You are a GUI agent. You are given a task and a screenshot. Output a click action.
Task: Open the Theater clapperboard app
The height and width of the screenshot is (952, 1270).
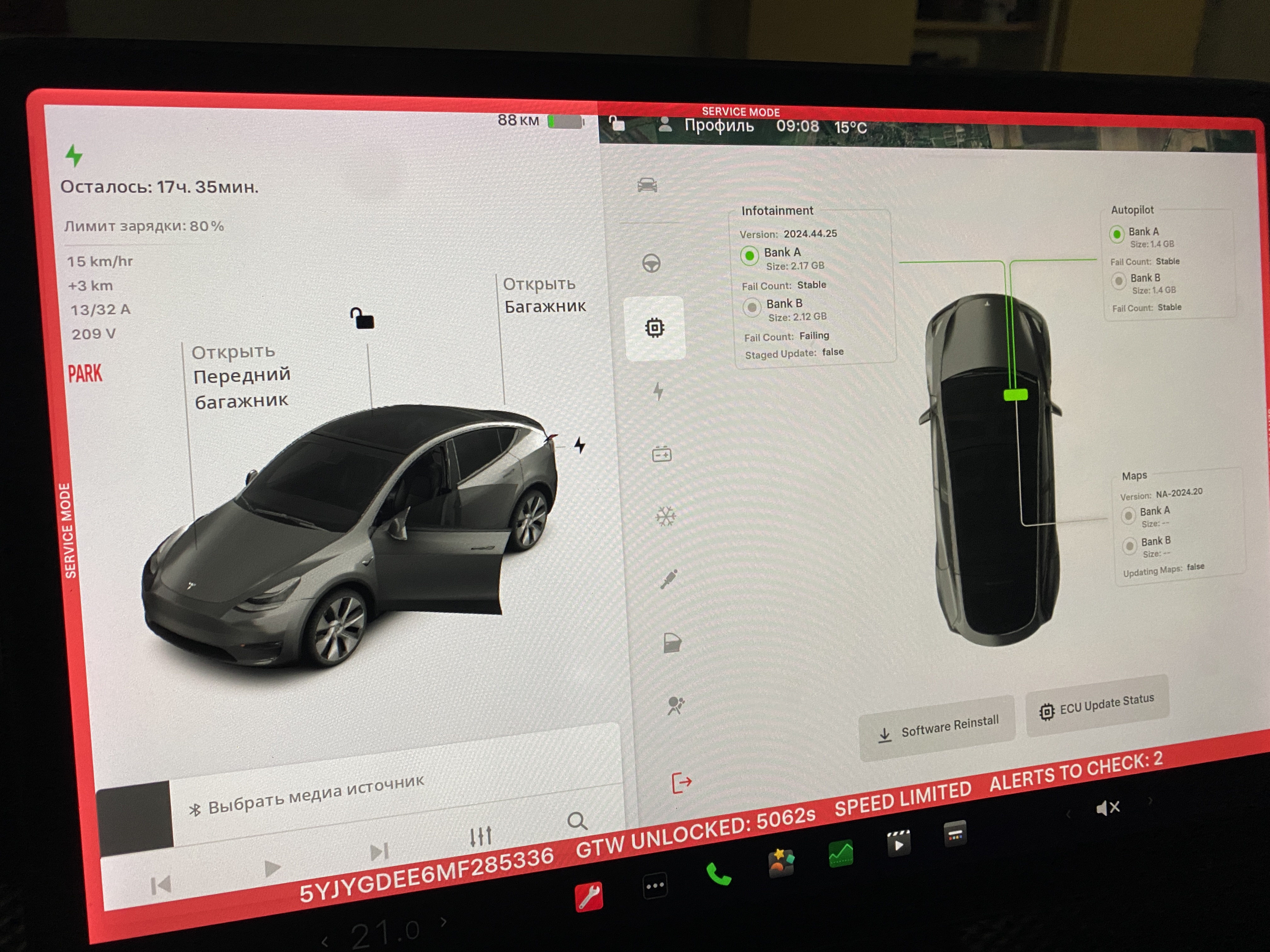[899, 843]
